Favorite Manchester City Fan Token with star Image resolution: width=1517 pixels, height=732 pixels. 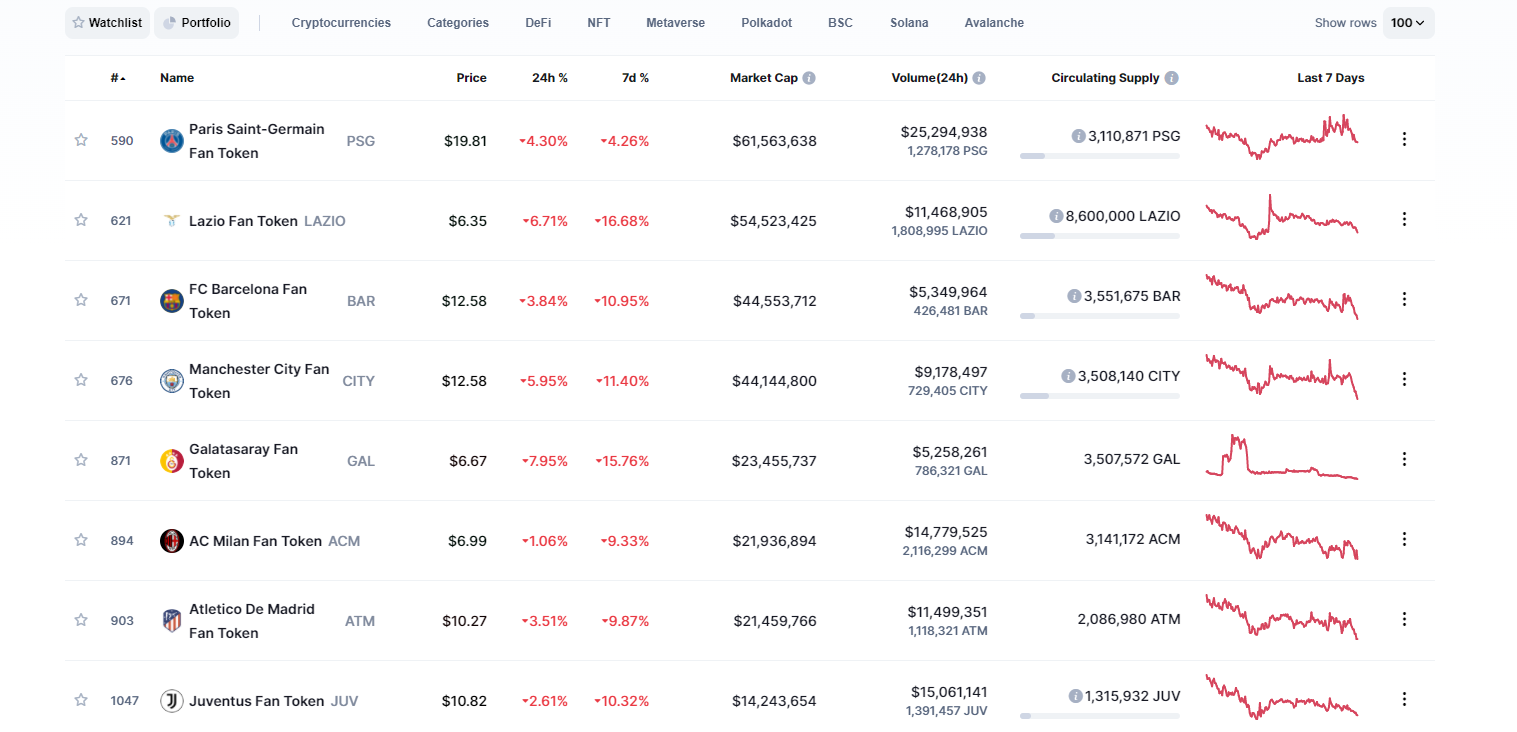pyautogui.click(x=81, y=380)
